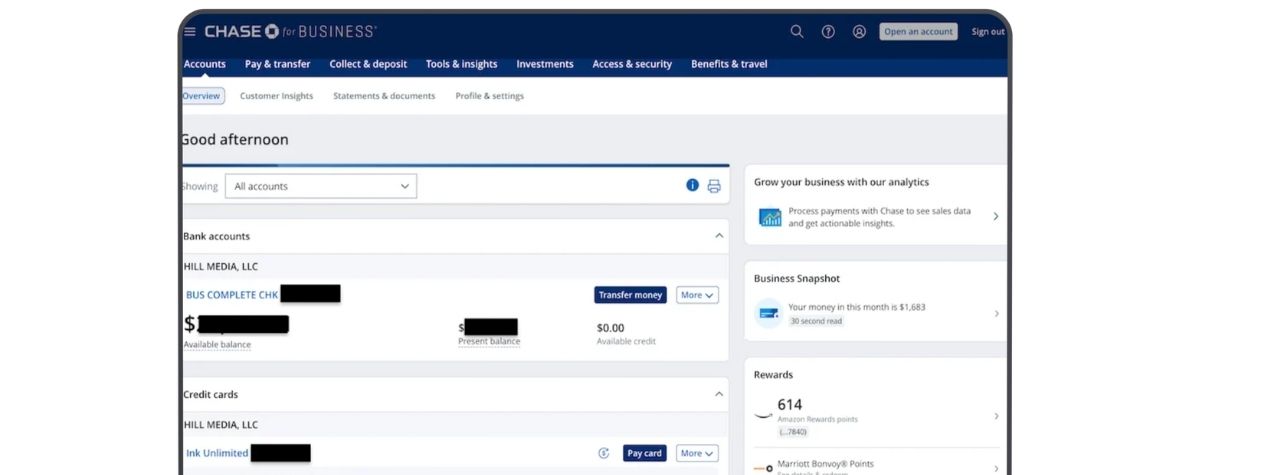Switch to Customer Insights tab
This screenshot has height=475, width=1280.
(x=277, y=96)
